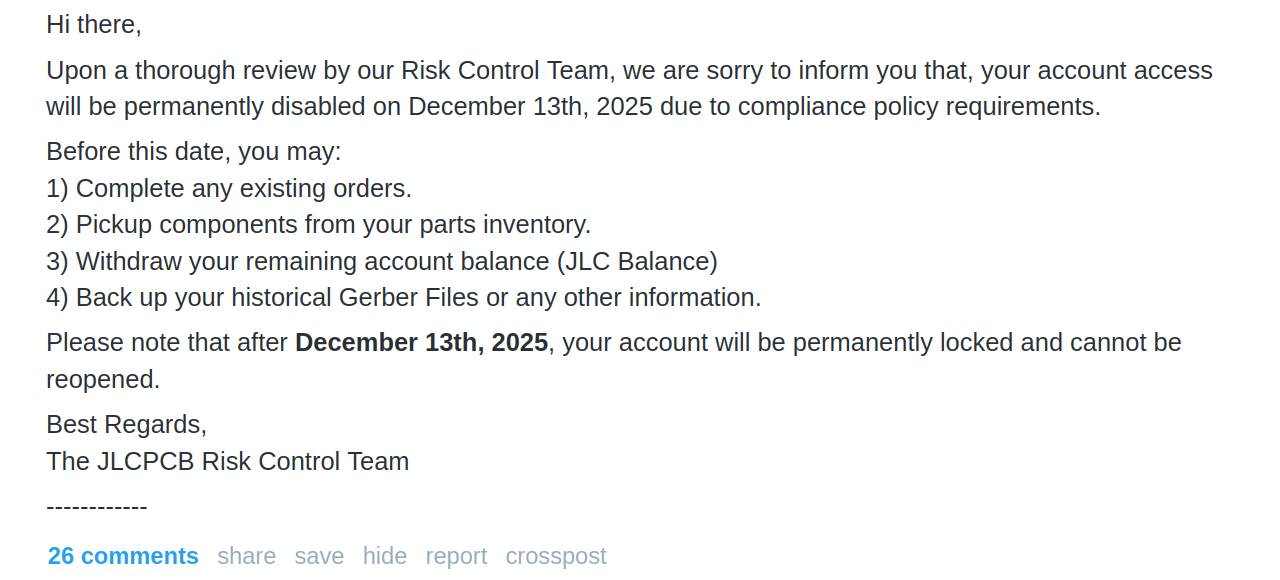Click the dashed separator line

click(96, 506)
